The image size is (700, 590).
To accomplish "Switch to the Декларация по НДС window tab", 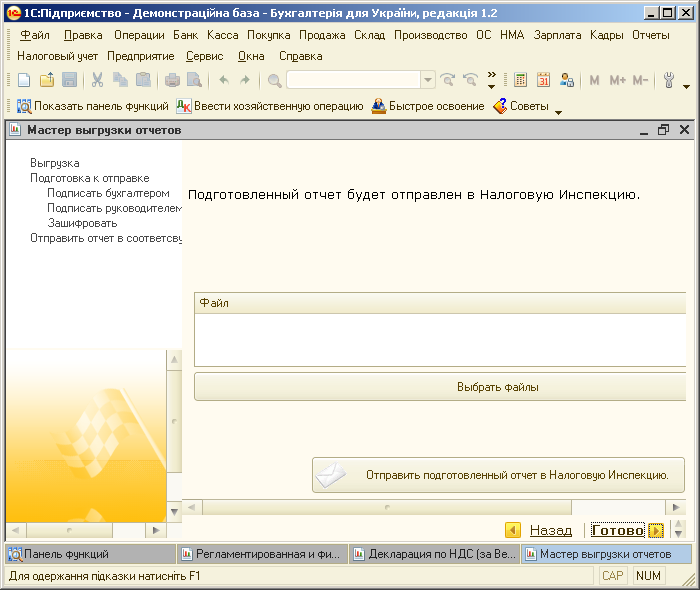I will pos(435,554).
